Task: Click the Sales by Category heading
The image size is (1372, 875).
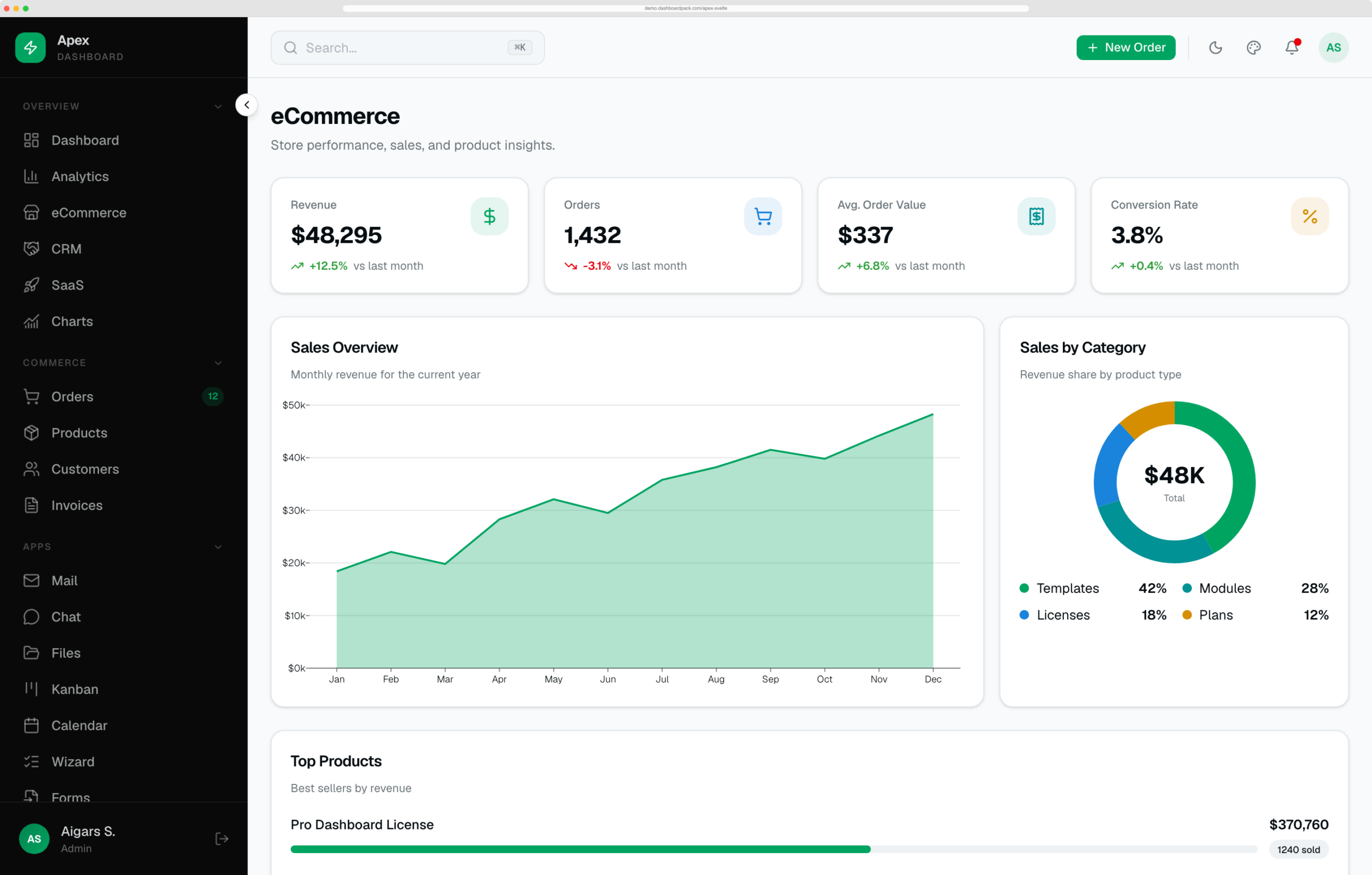Action: (x=1083, y=348)
